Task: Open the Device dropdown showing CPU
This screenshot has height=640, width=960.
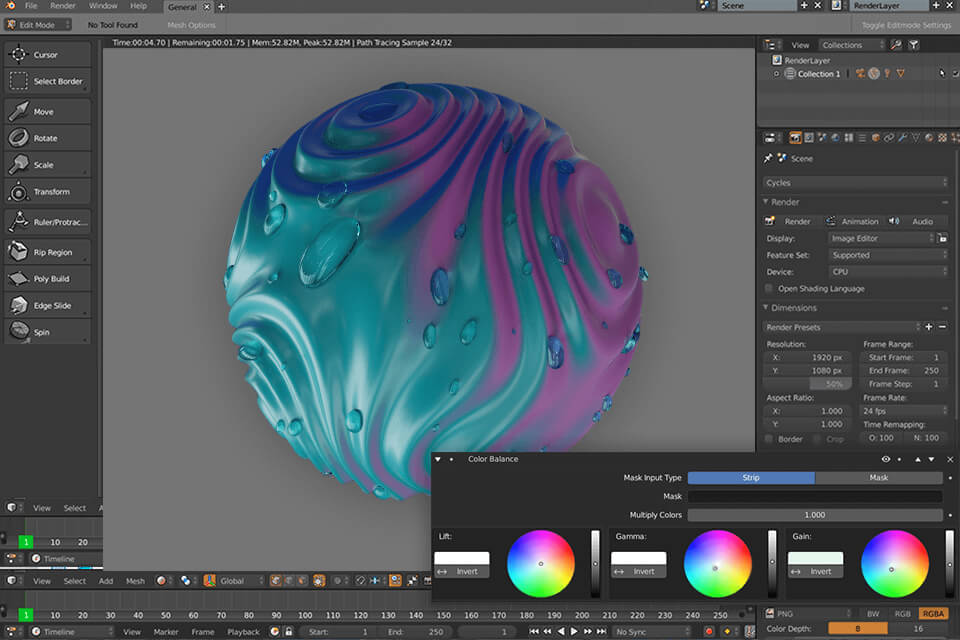Action: pos(888,272)
